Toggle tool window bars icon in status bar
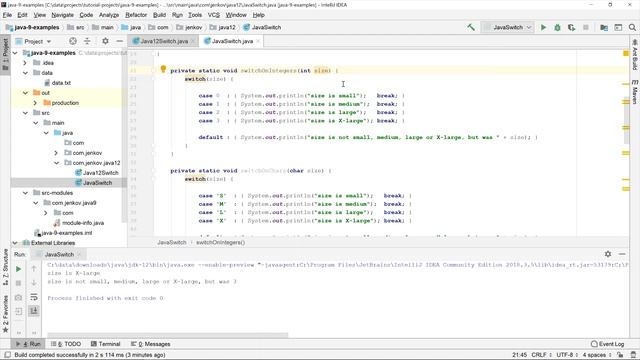640x360 pixels. tap(7, 355)
